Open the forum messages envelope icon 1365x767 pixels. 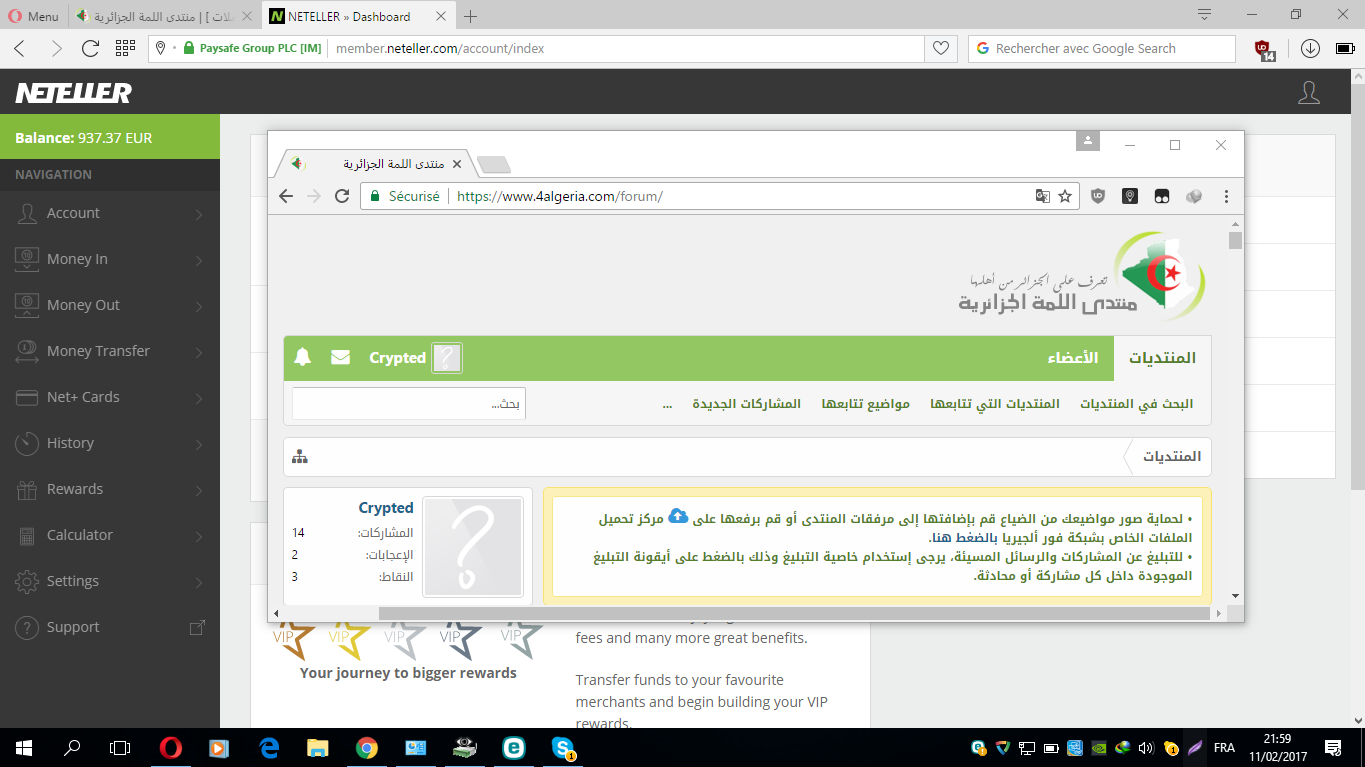(x=341, y=357)
